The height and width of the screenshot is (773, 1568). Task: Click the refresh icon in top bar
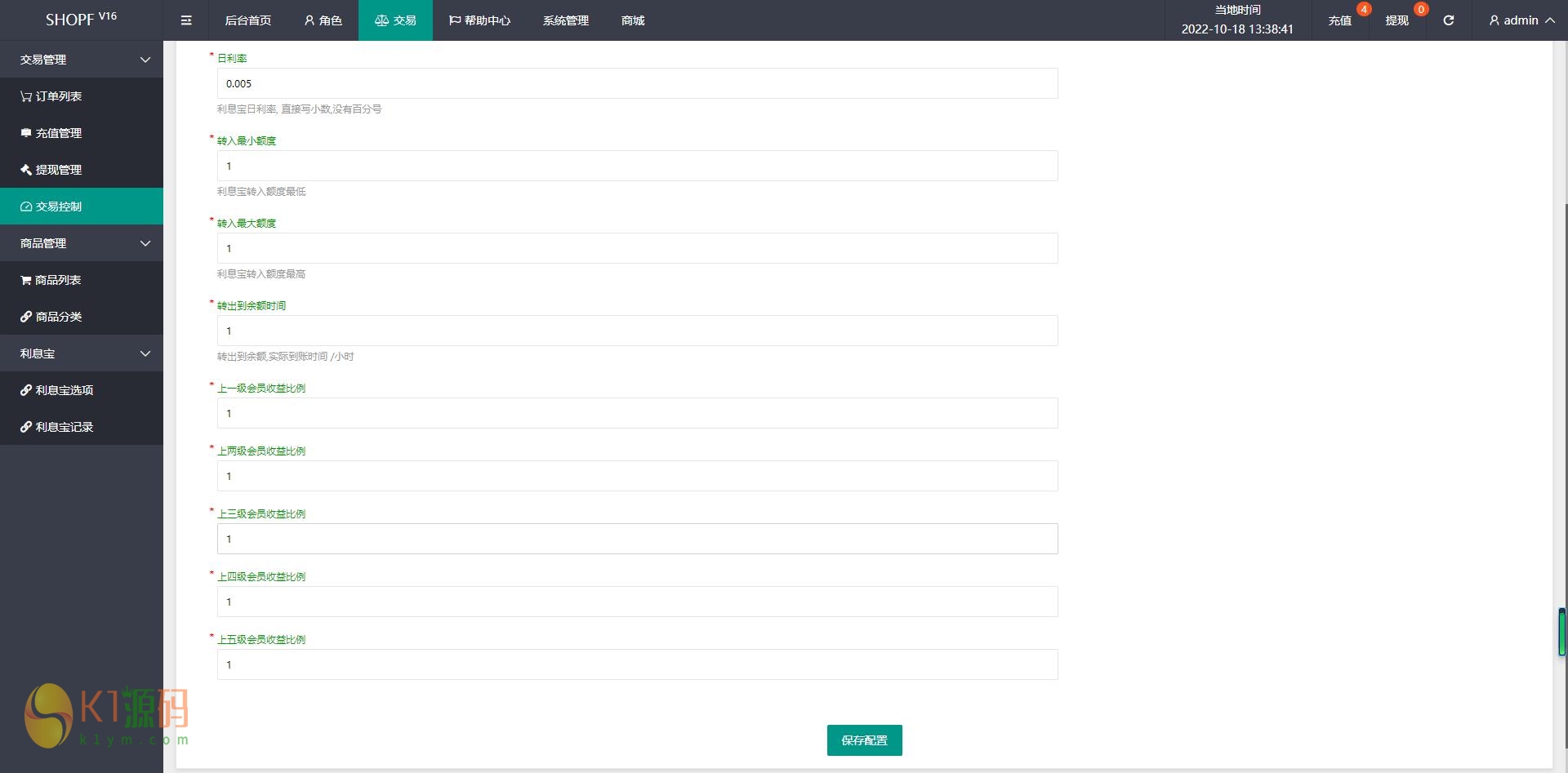[1448, 20]
